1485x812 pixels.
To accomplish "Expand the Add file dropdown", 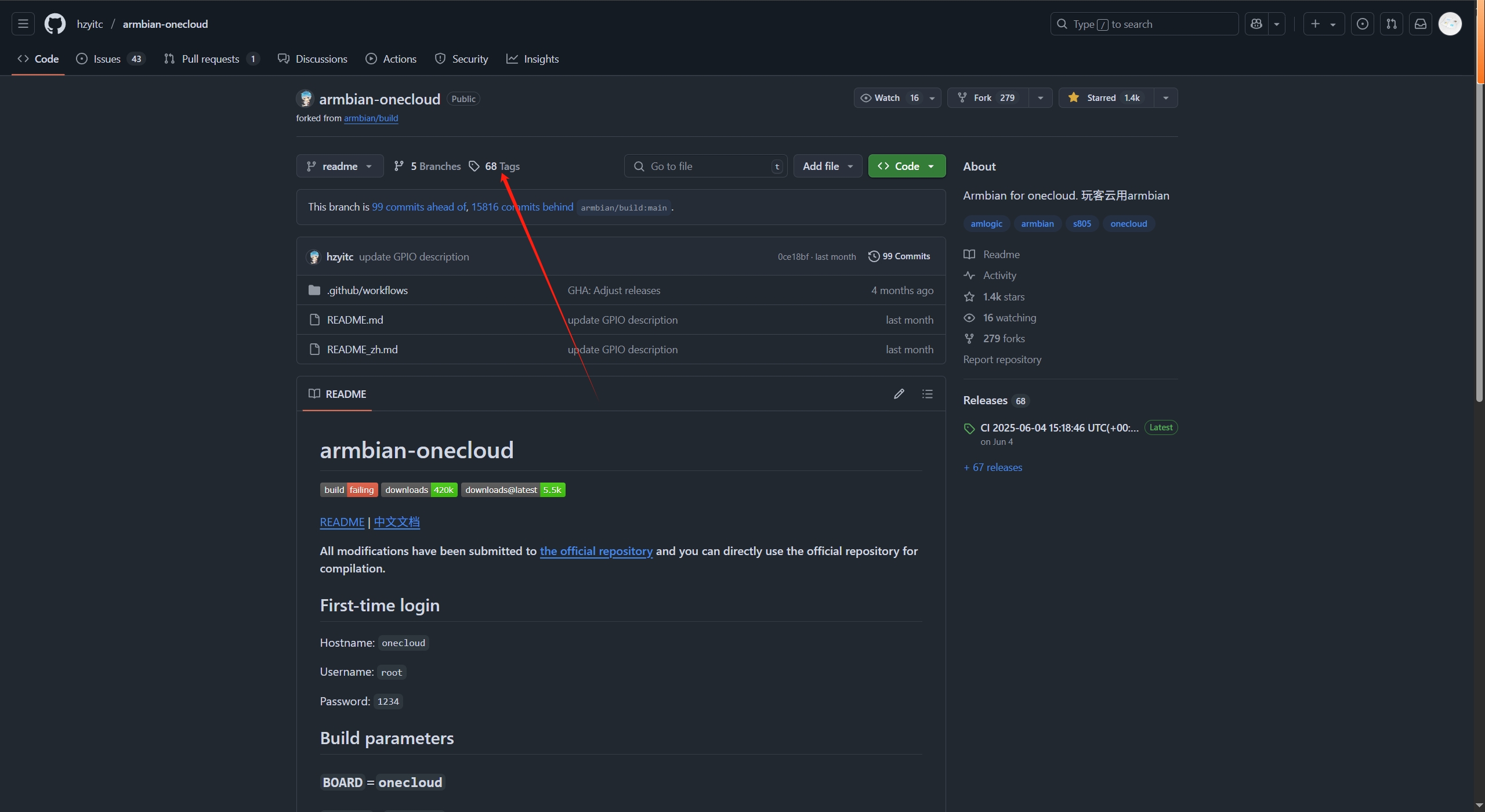I will coord(827,166).
